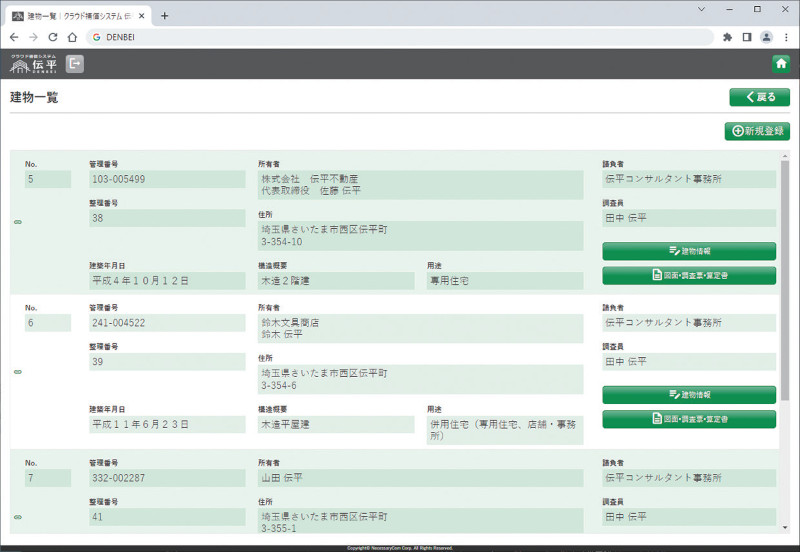
Task: Click the 戻る back button
Action: pyautogui.click(x=759, y=97)
